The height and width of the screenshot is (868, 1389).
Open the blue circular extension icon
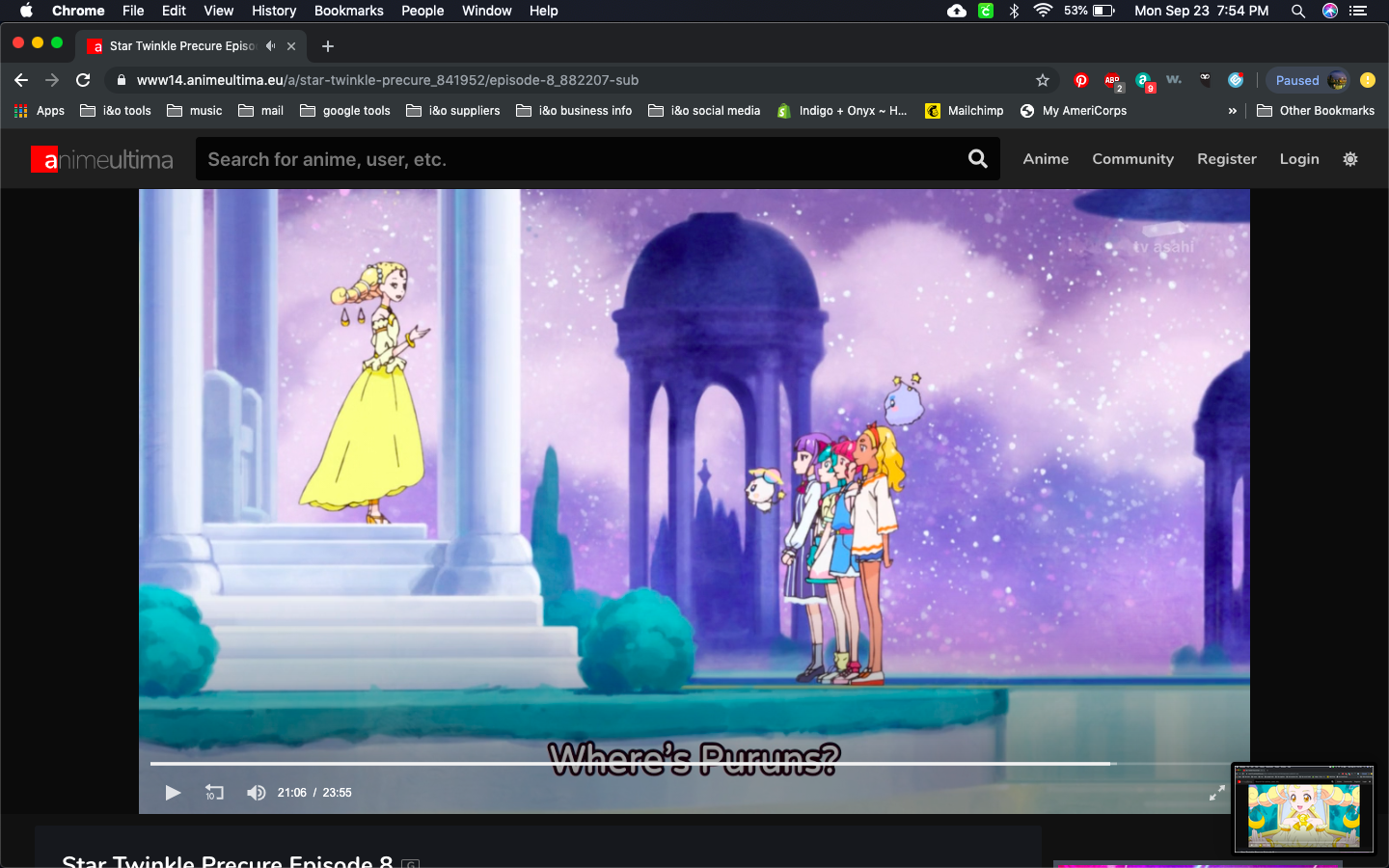(x=1236, y=80)
